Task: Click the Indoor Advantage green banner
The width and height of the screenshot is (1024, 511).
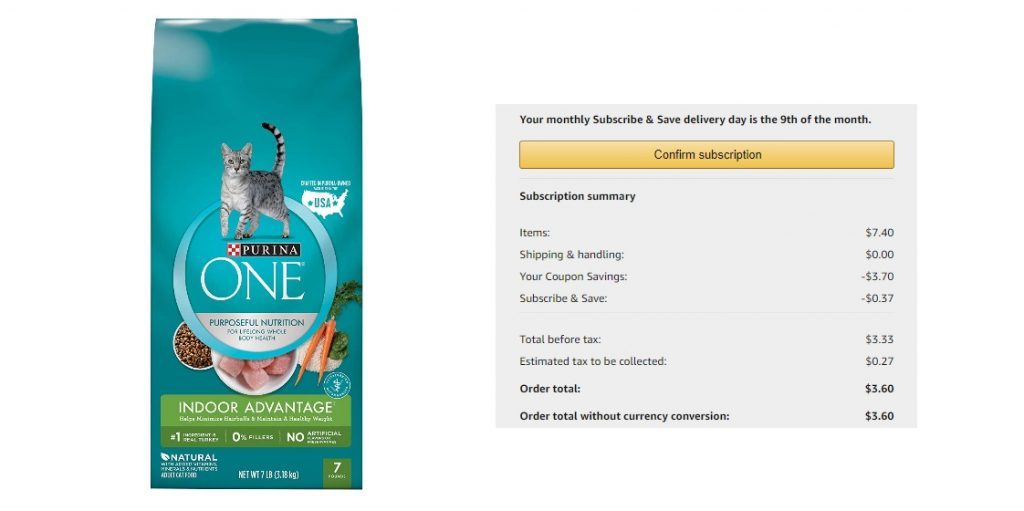Action: click(255, 421)
